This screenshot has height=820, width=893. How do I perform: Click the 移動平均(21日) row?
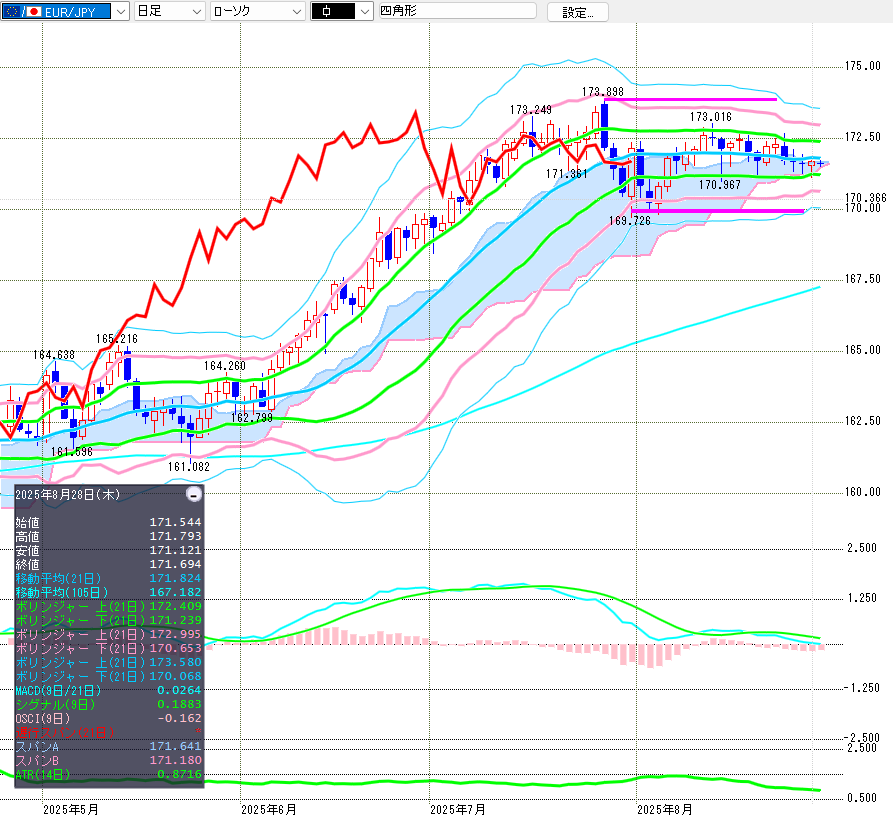tap(108, 579)
